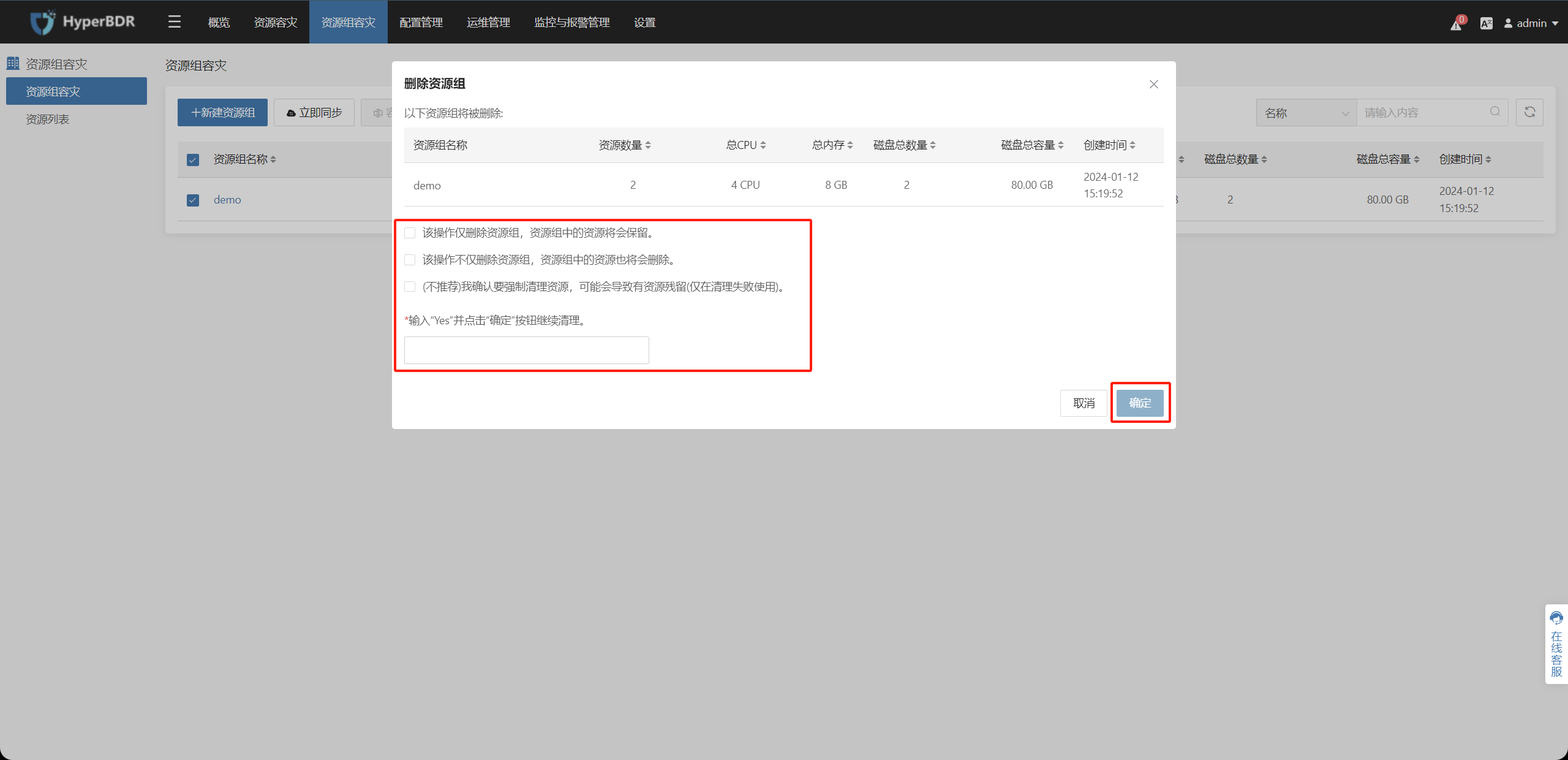
Task: Open the 资源容灾 menu
Action: click(x=276, y=23)
